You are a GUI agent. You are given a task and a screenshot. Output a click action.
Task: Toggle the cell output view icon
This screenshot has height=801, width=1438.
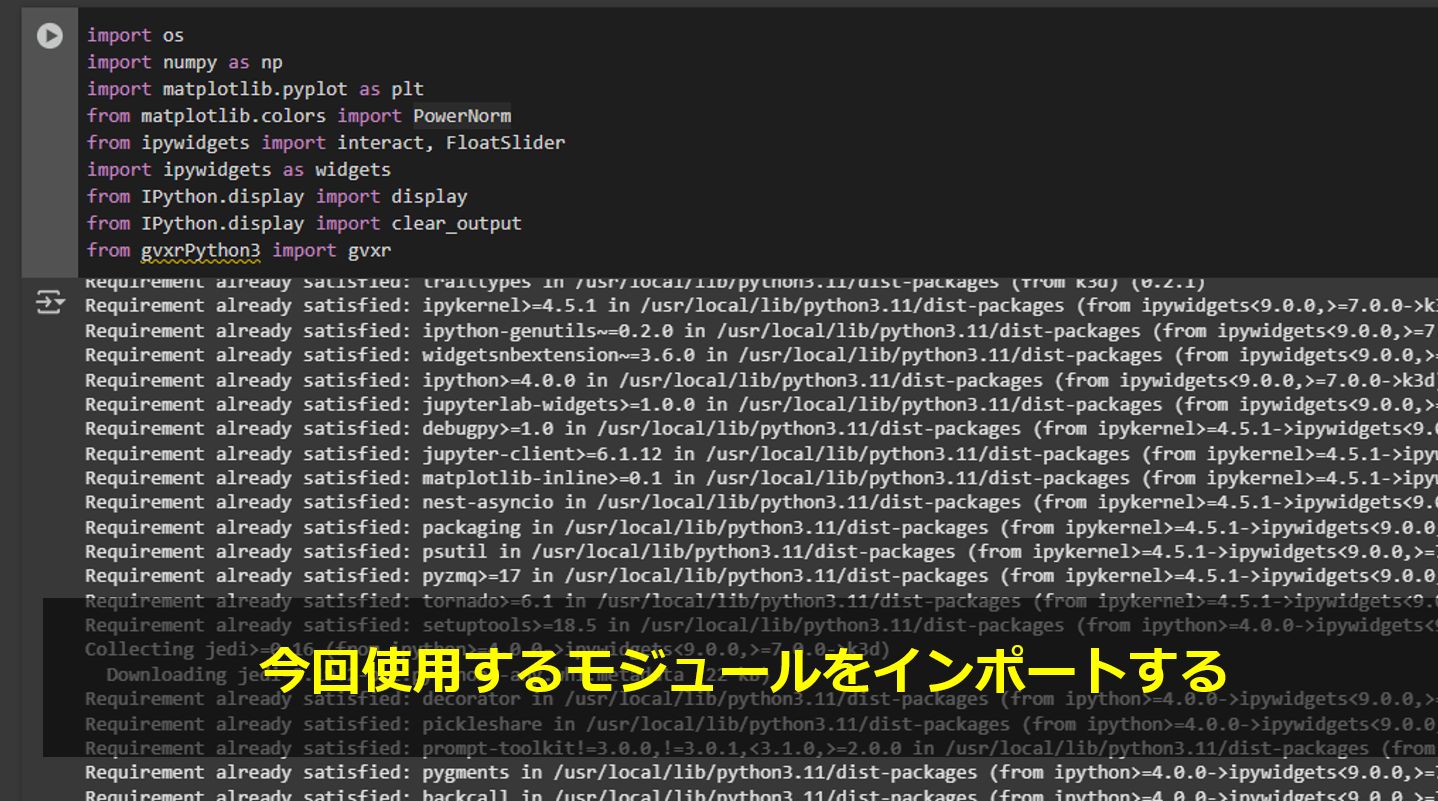point(49,302)
